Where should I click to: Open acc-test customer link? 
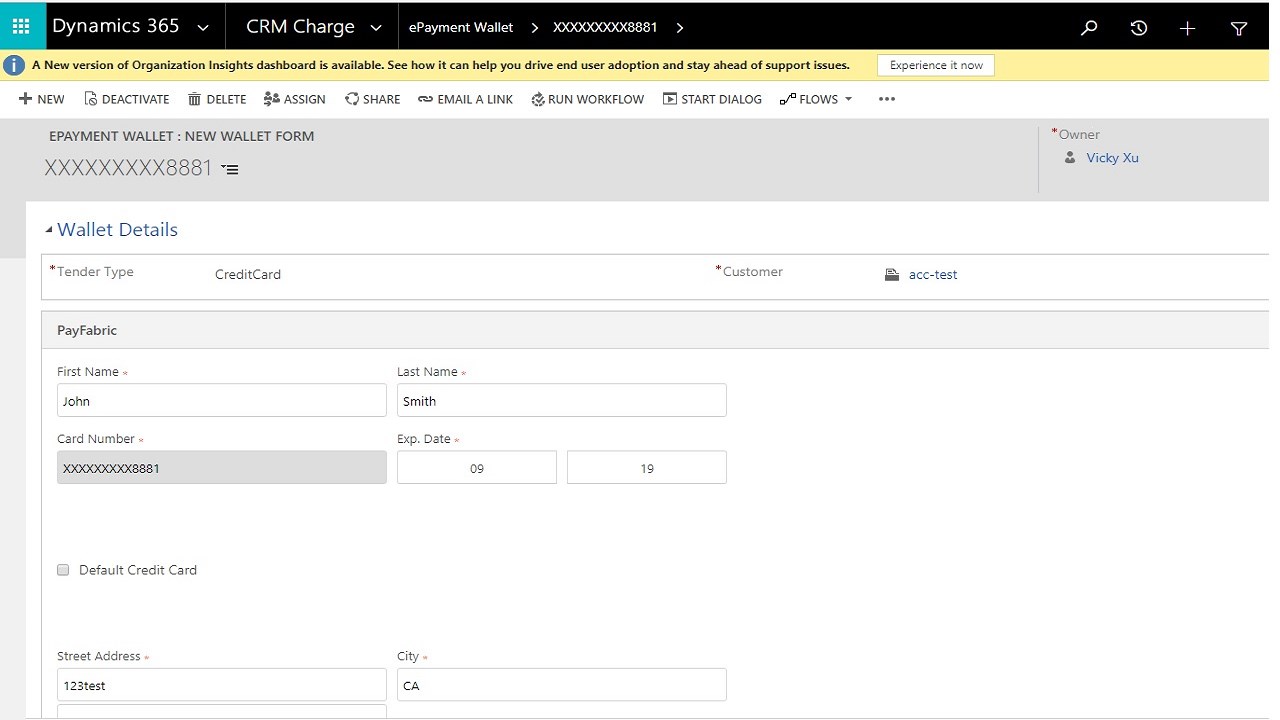tap(933, 274)
